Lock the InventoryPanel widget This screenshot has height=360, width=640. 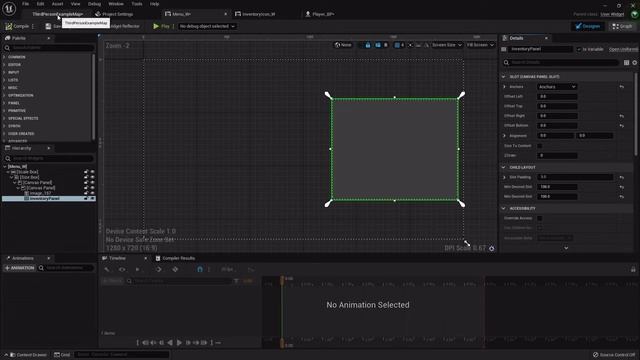point(86,198)
